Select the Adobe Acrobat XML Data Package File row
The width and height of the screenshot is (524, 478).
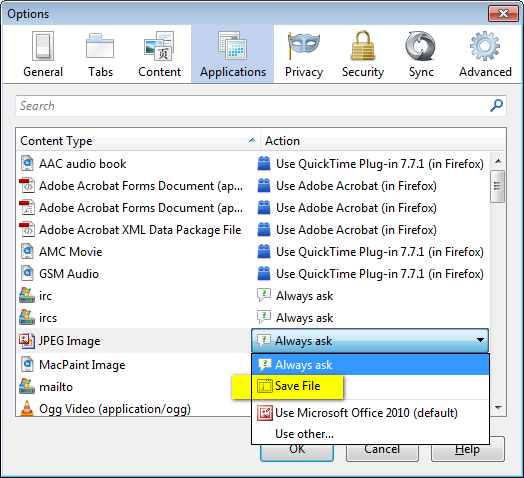[x=253, y=230]
